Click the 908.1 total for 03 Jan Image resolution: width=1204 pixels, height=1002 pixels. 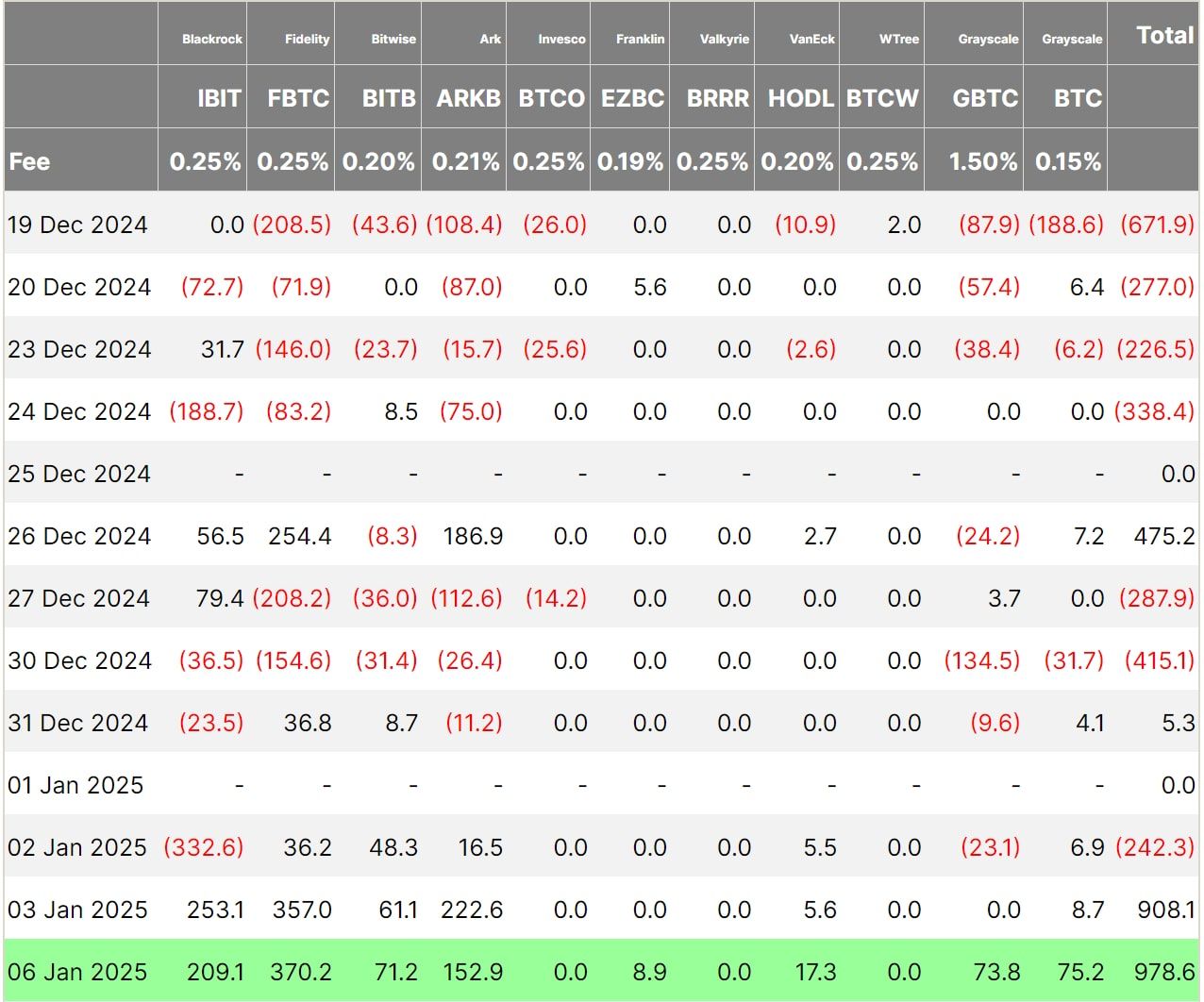tap(1166, 910)
